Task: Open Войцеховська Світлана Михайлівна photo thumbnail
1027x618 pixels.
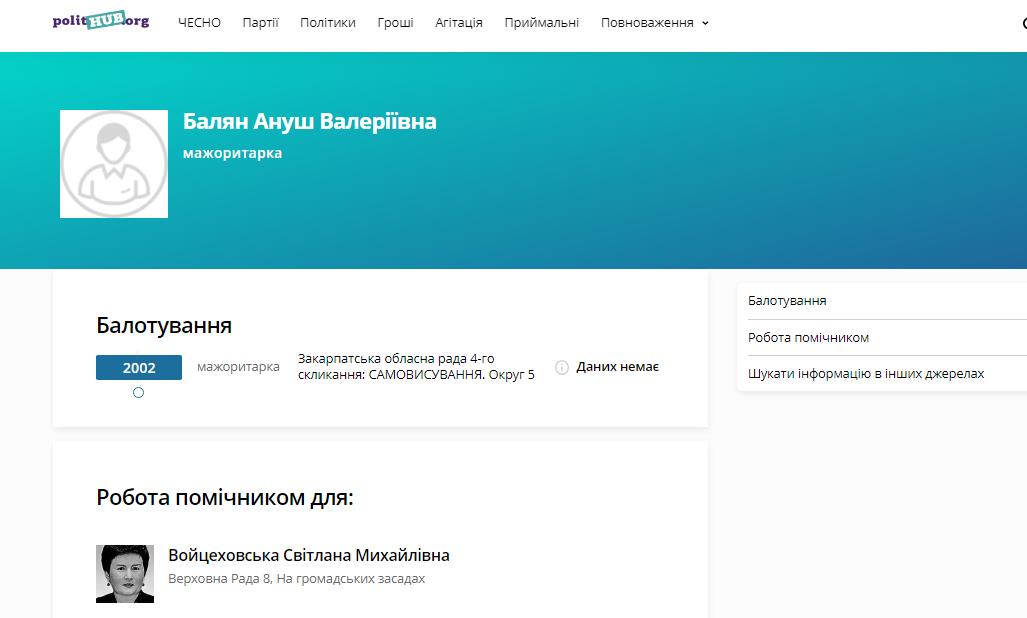Action: click(125, 574)
